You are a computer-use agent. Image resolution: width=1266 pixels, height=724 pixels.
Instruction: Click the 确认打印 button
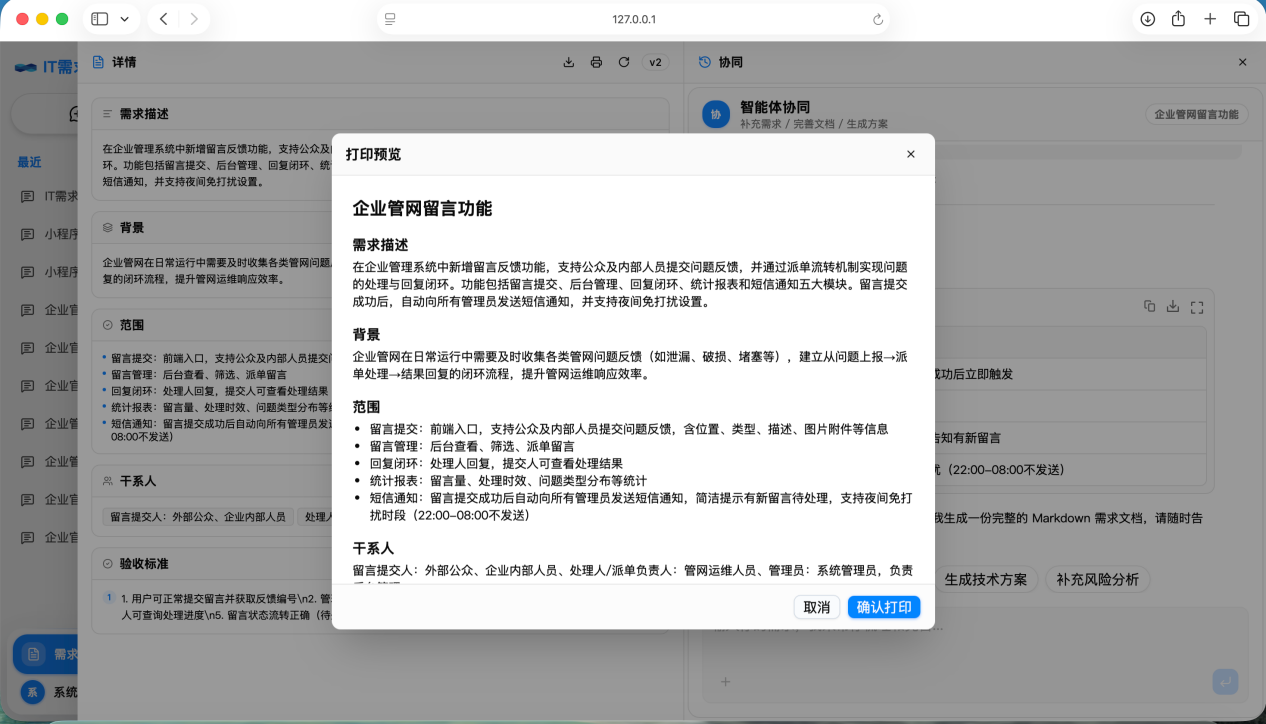pyautogui.click(x=884, y=607)
